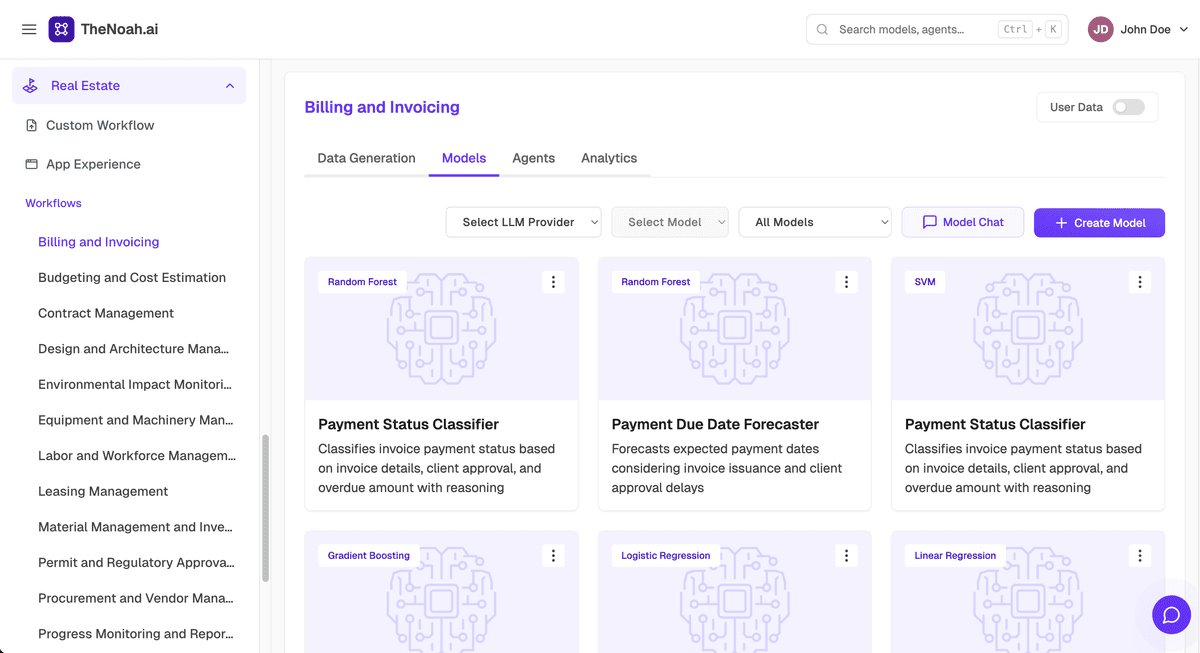Select Equipment and Machinery workflow

[136, 420]
